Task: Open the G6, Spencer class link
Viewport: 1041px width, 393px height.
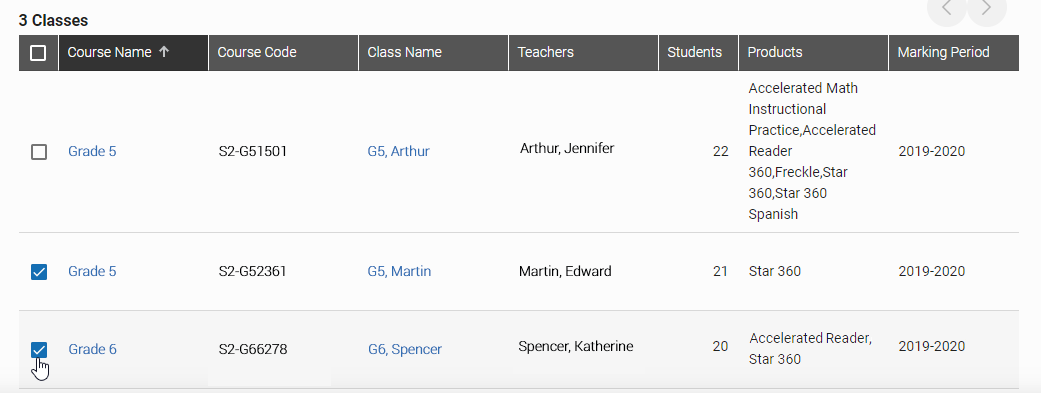Action: pyautogui.click(x=405, y=349)
